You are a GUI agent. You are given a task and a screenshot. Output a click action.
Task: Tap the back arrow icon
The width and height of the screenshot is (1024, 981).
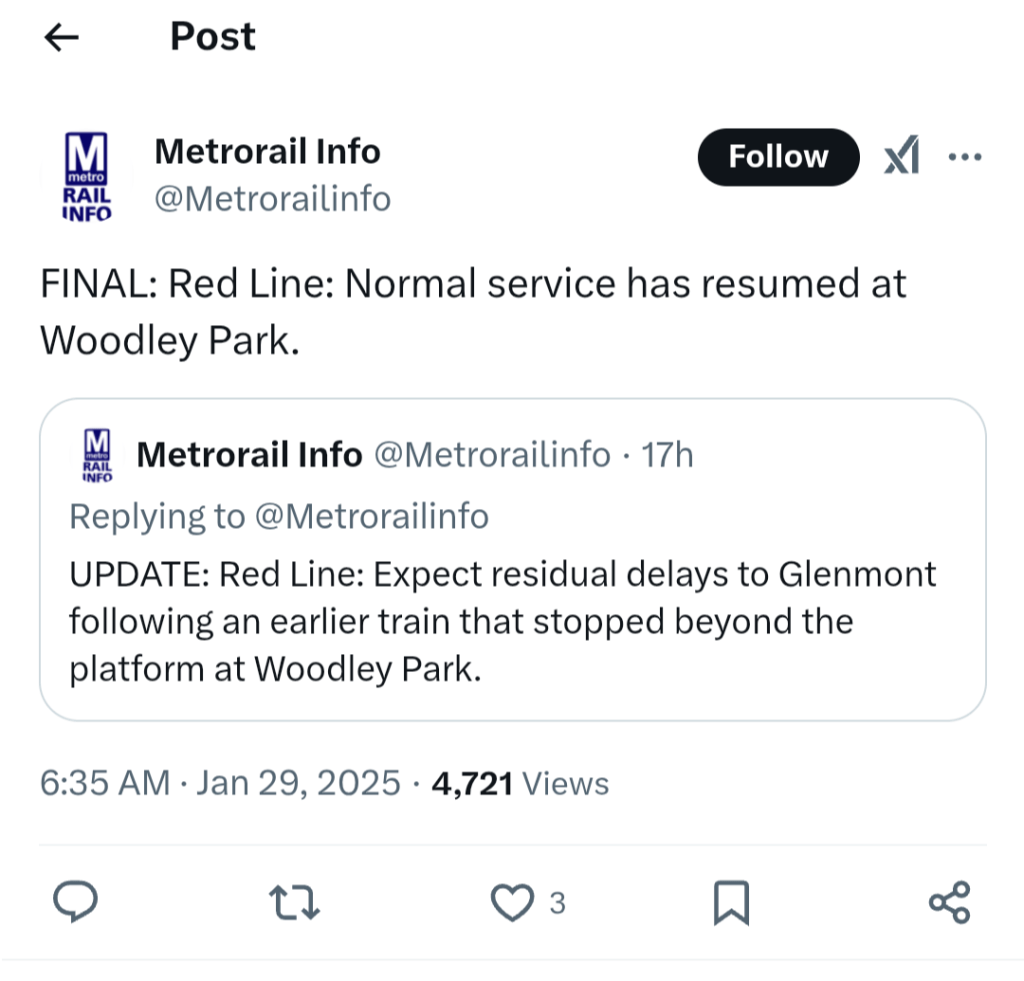point(62,38)
